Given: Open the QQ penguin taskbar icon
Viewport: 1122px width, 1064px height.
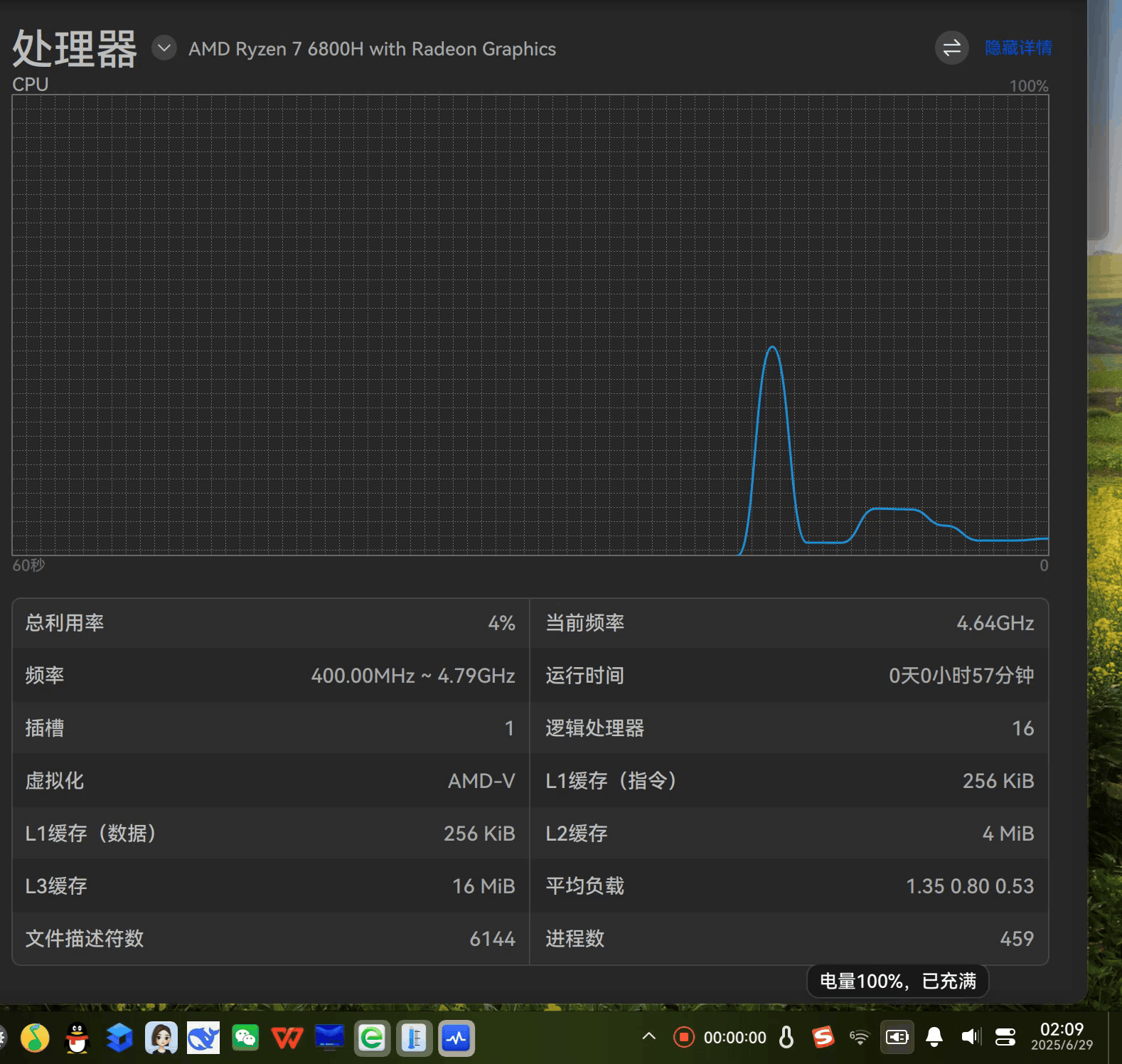Looking at the screenshot, I should (x=77, y=1038).
